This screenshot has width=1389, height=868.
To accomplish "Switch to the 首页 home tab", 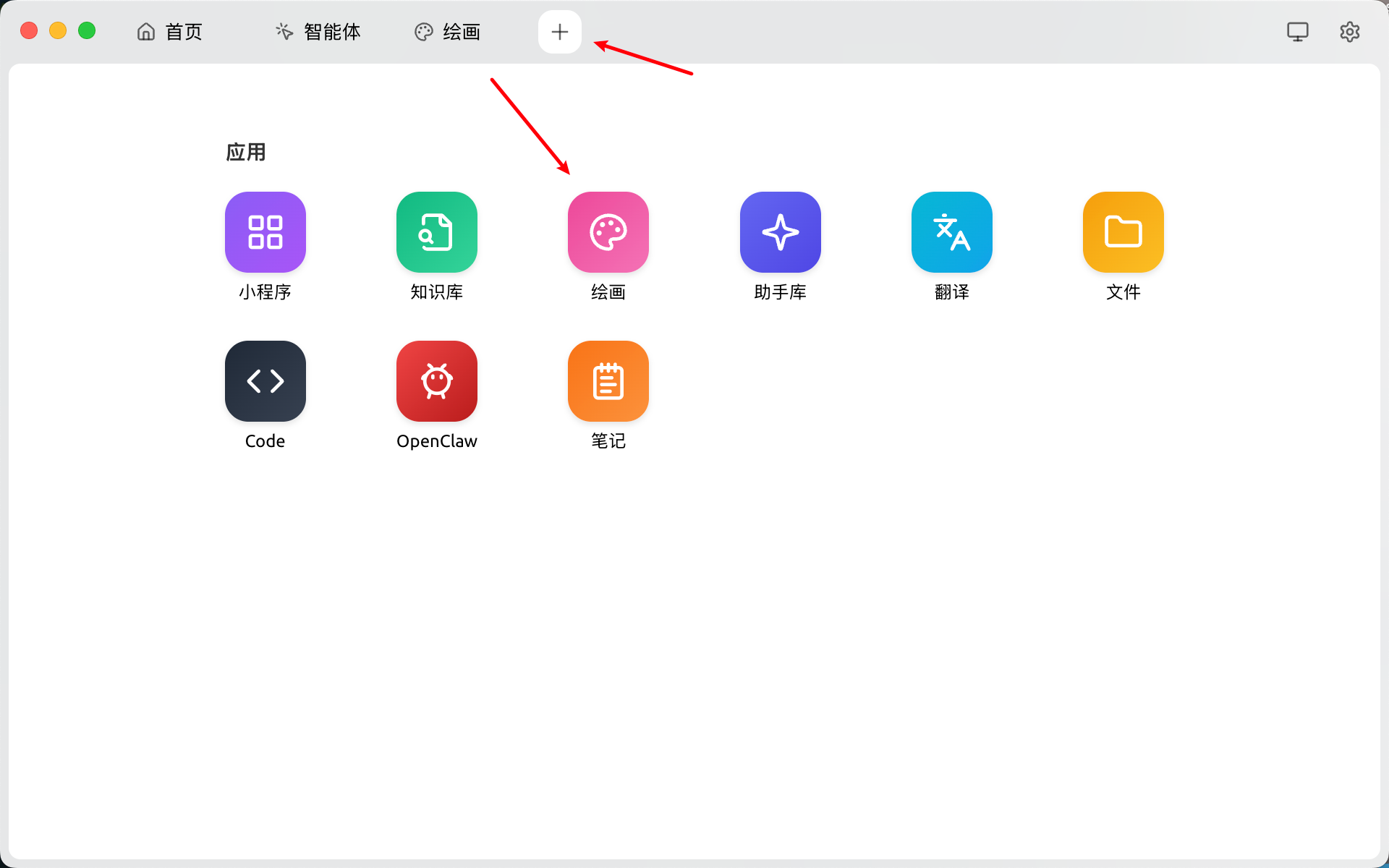I will click(170, 32).
